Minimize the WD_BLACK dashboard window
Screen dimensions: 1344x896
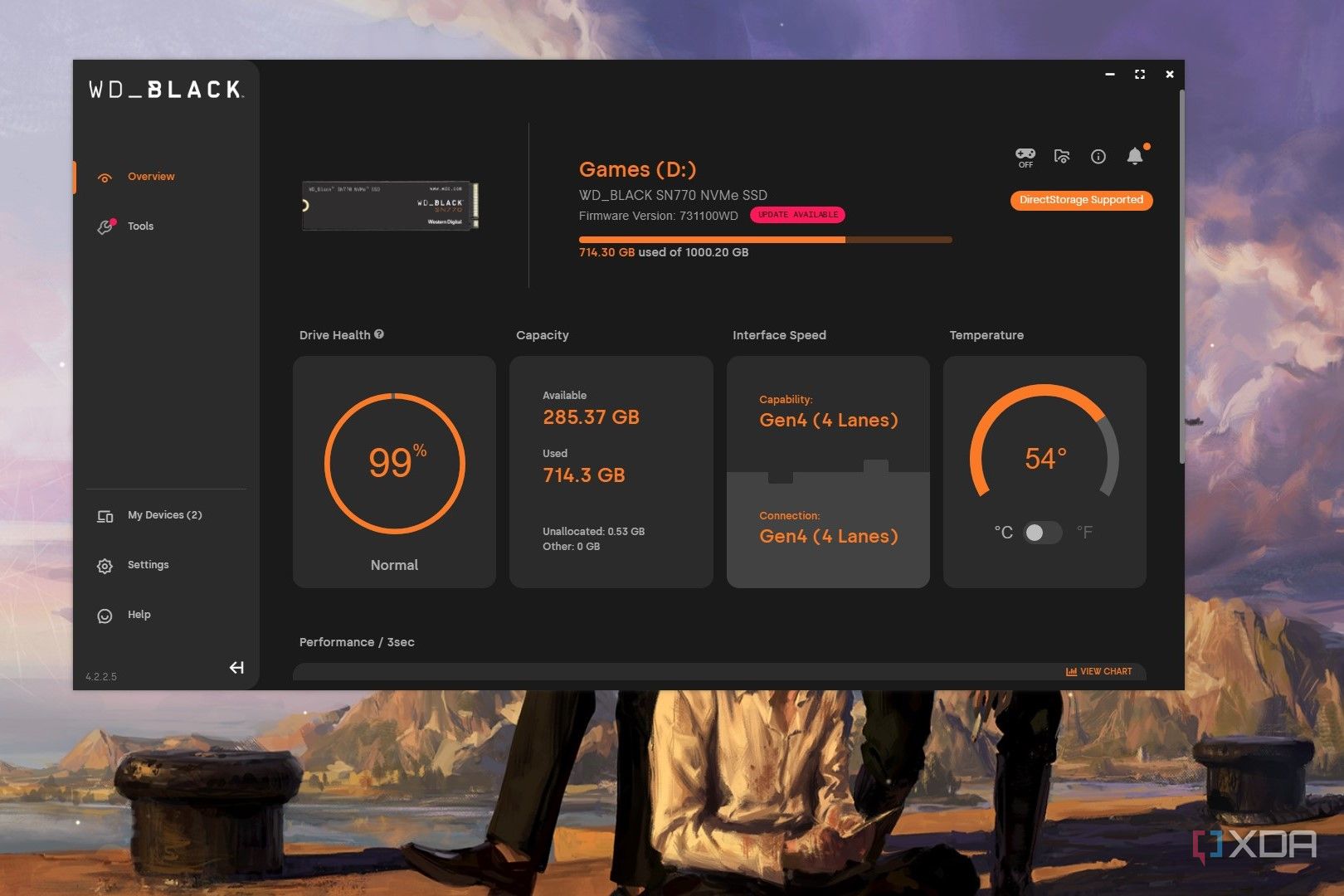pos(1110,75)
